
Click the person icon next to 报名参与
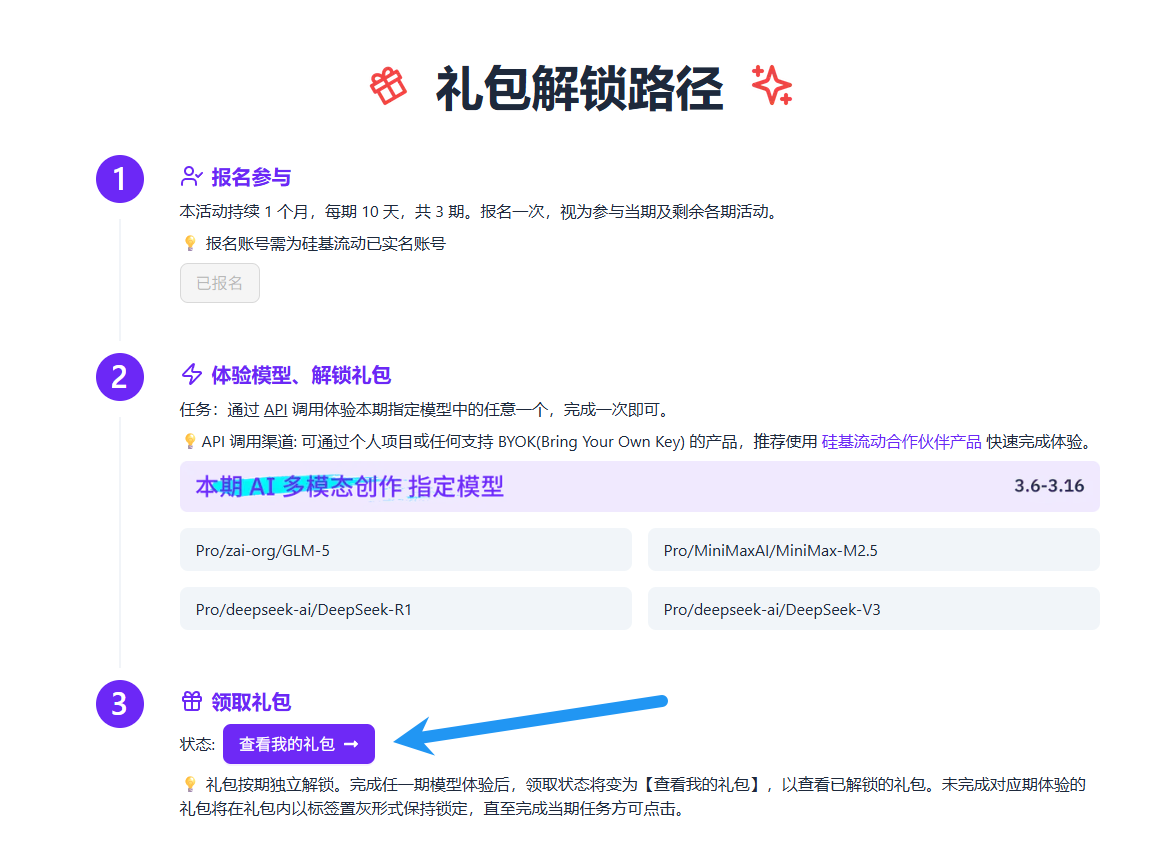(191, 177)
